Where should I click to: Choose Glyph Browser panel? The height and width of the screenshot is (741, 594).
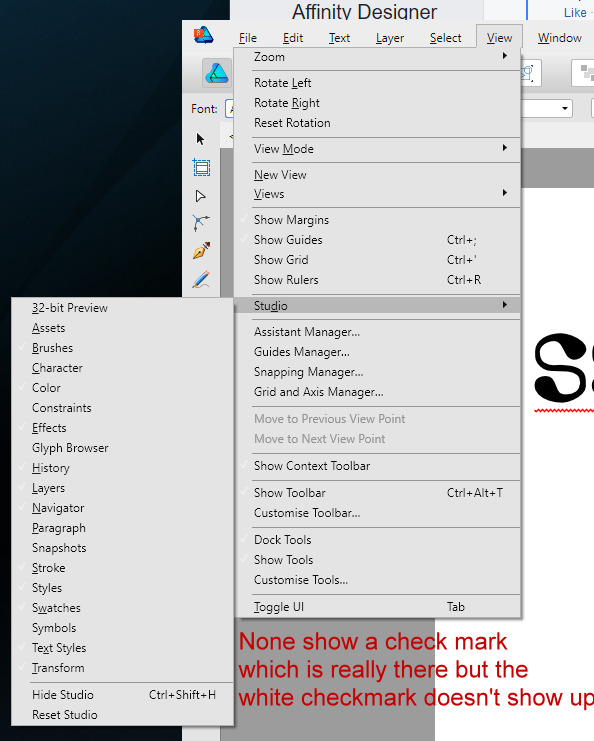tap(122, 448)
